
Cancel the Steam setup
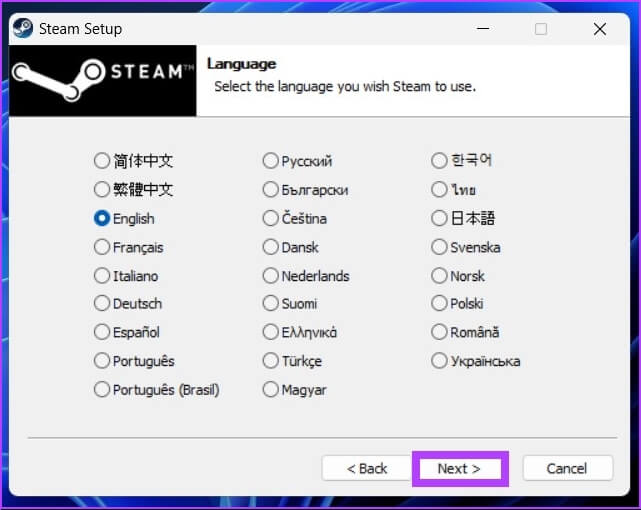coord(567,468)
